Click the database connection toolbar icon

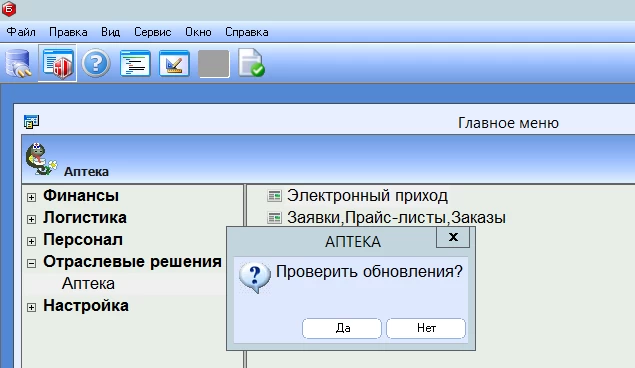coord(18,63)
